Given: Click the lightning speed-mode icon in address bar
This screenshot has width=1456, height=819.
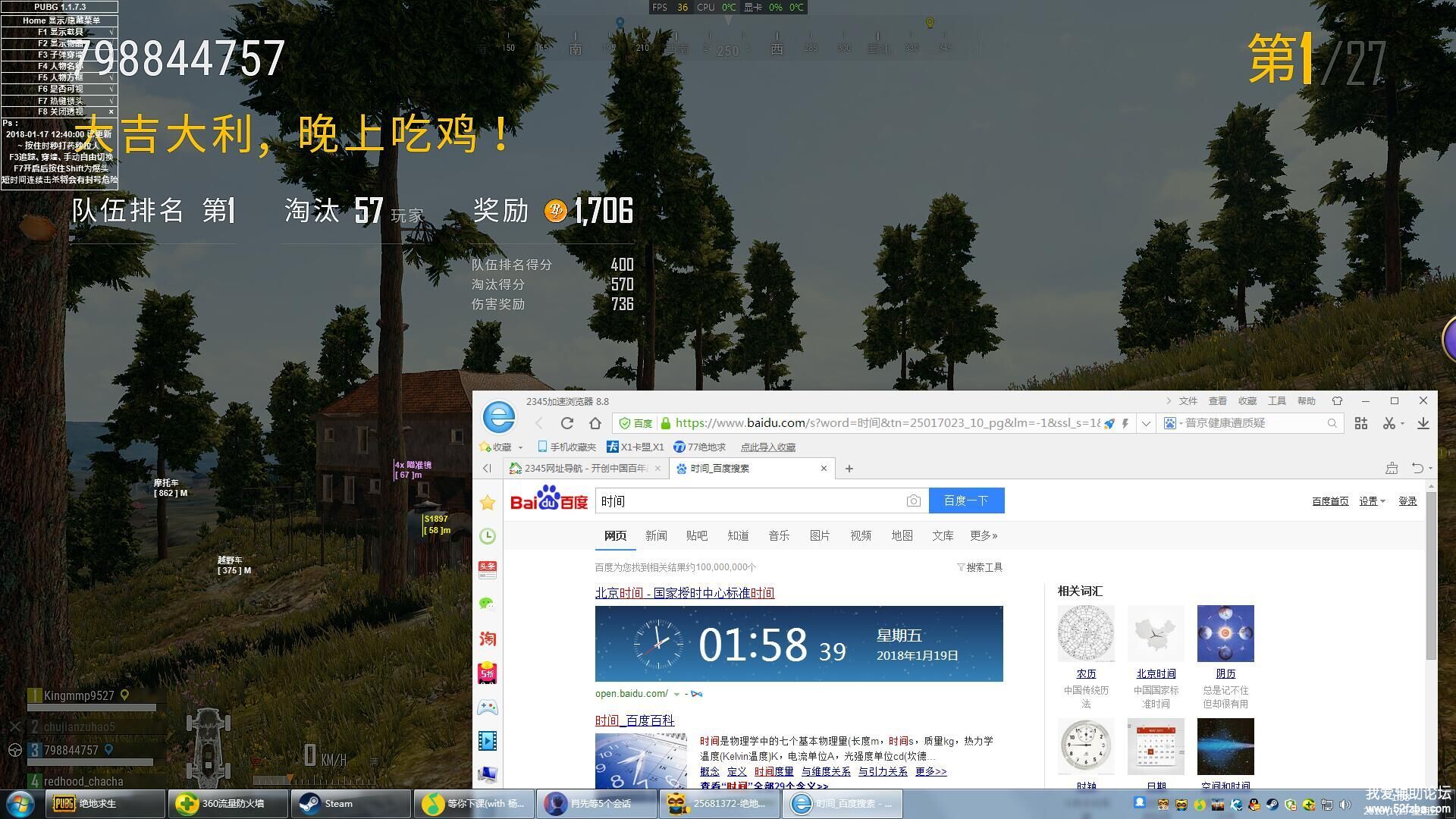Looking at the screenshot, I should pyautogui.click(x=1125, y=423).
